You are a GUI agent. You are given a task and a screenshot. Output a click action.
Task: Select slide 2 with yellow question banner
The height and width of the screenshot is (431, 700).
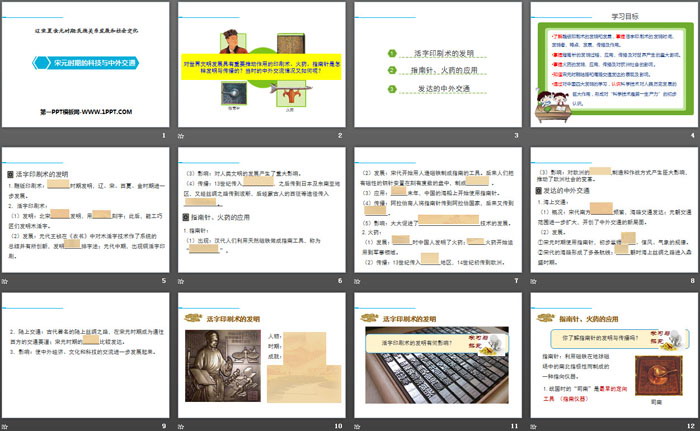tap(262, 65)
